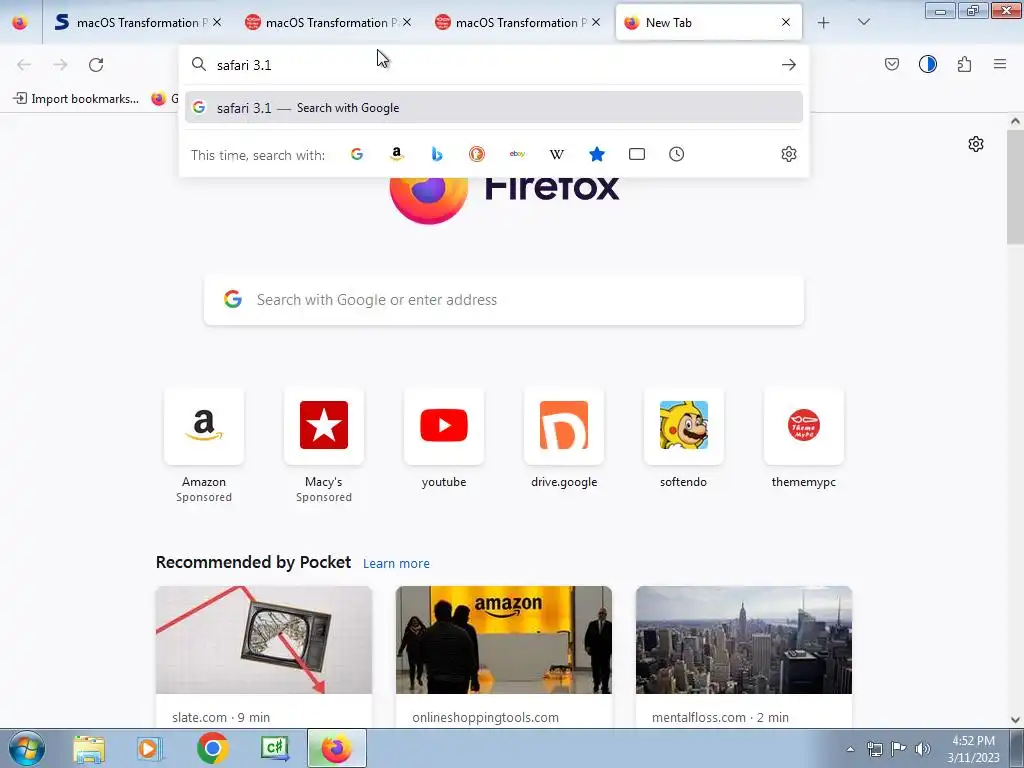Search this time with Wikipedia
The image size is (1024, 768).
coord(557,154)
